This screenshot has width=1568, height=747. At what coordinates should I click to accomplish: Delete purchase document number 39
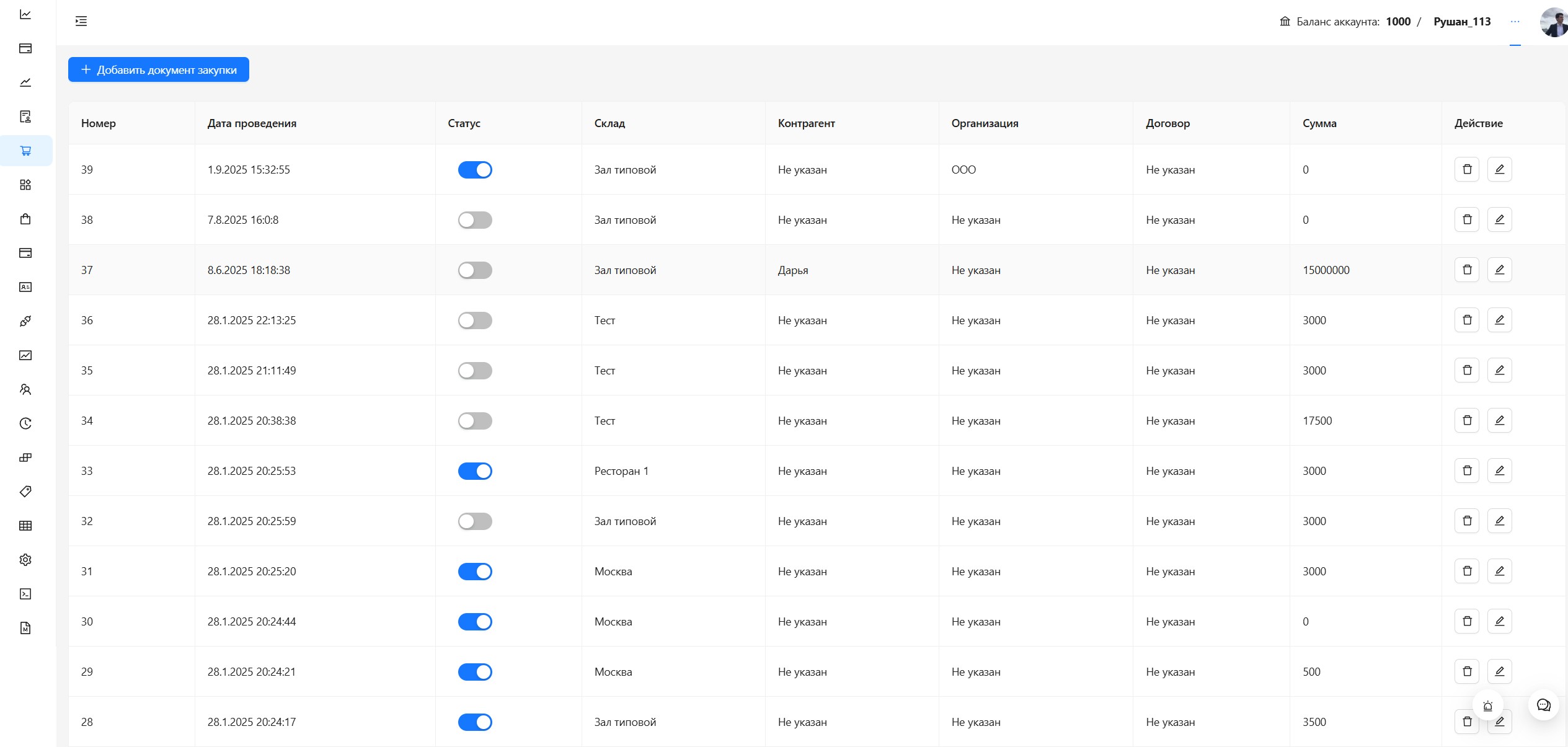pos(1466,169)
